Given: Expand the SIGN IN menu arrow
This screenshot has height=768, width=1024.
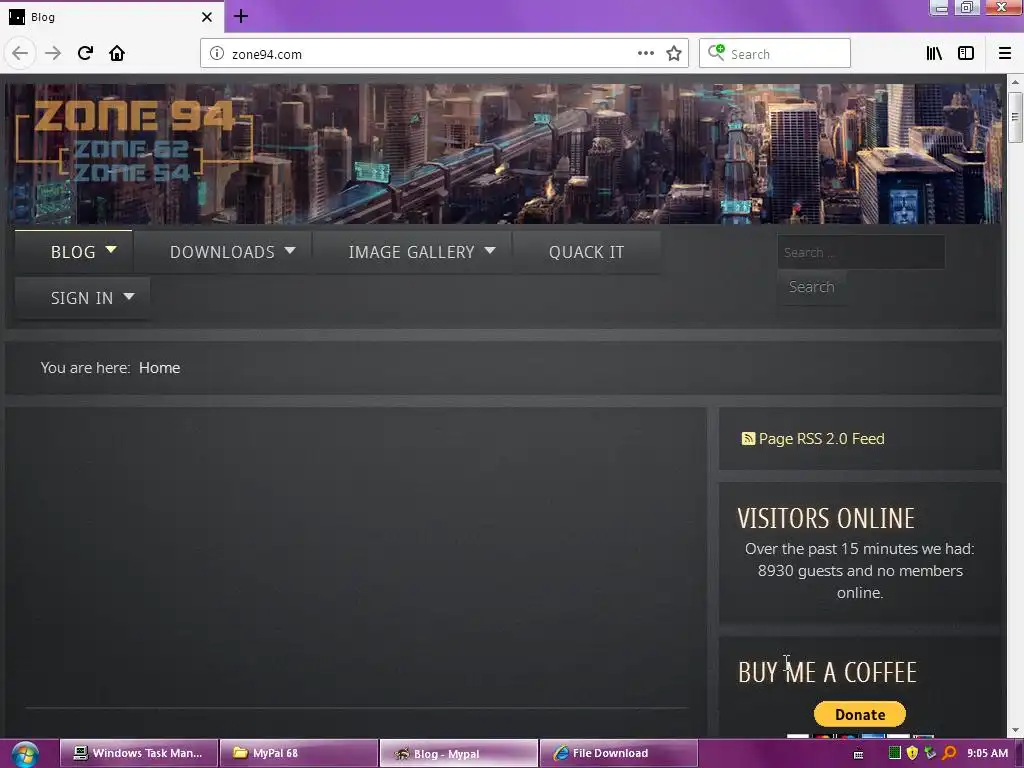Looking at the screenshot, I should 129,296.
